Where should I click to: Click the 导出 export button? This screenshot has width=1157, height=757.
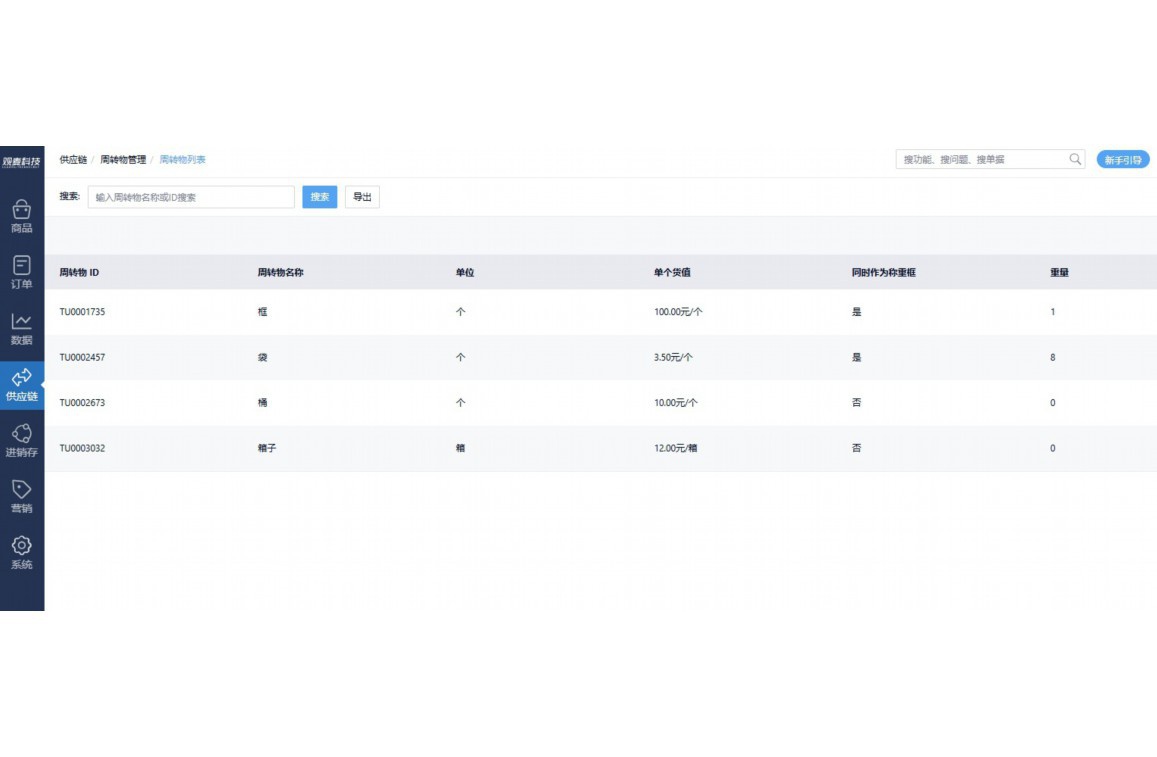click(x=362, y=197)
